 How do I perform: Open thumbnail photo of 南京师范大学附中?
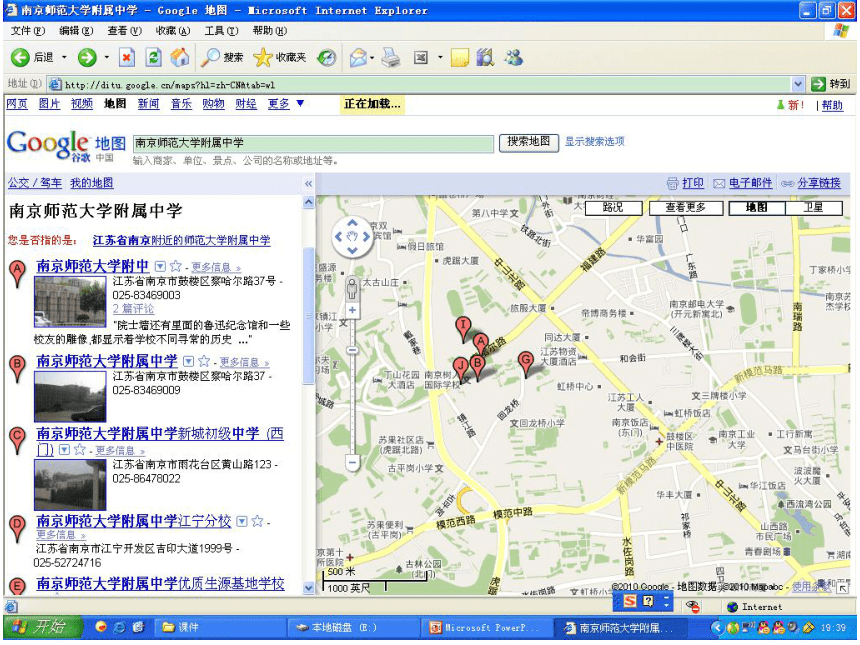point(70,302)
